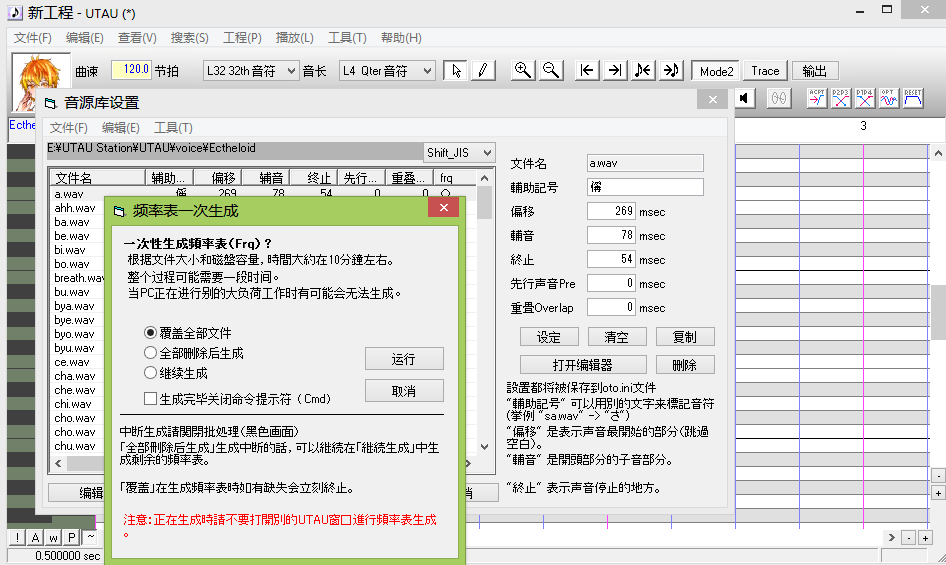Jump to start with the left-bar arrow icon
Screen dimensions: 946x565
click(x=586, y=71)
